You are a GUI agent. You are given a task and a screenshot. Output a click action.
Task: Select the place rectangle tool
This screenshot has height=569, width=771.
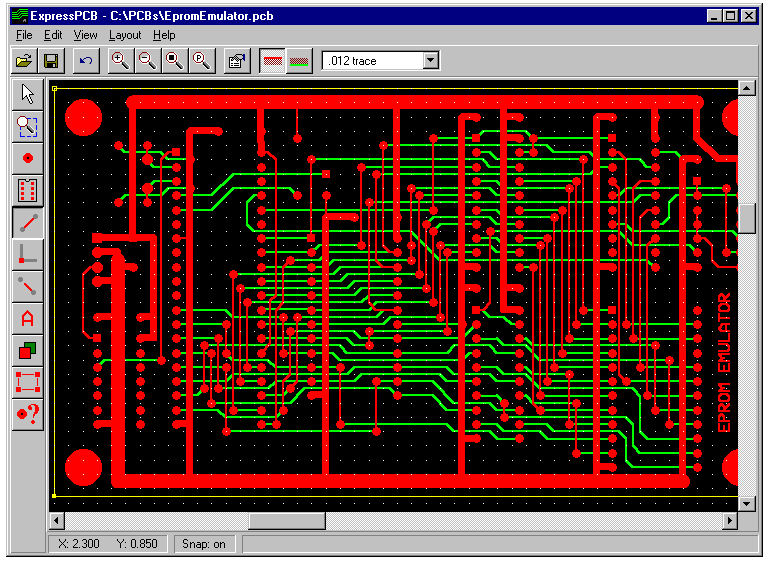(x=28, y=382)
